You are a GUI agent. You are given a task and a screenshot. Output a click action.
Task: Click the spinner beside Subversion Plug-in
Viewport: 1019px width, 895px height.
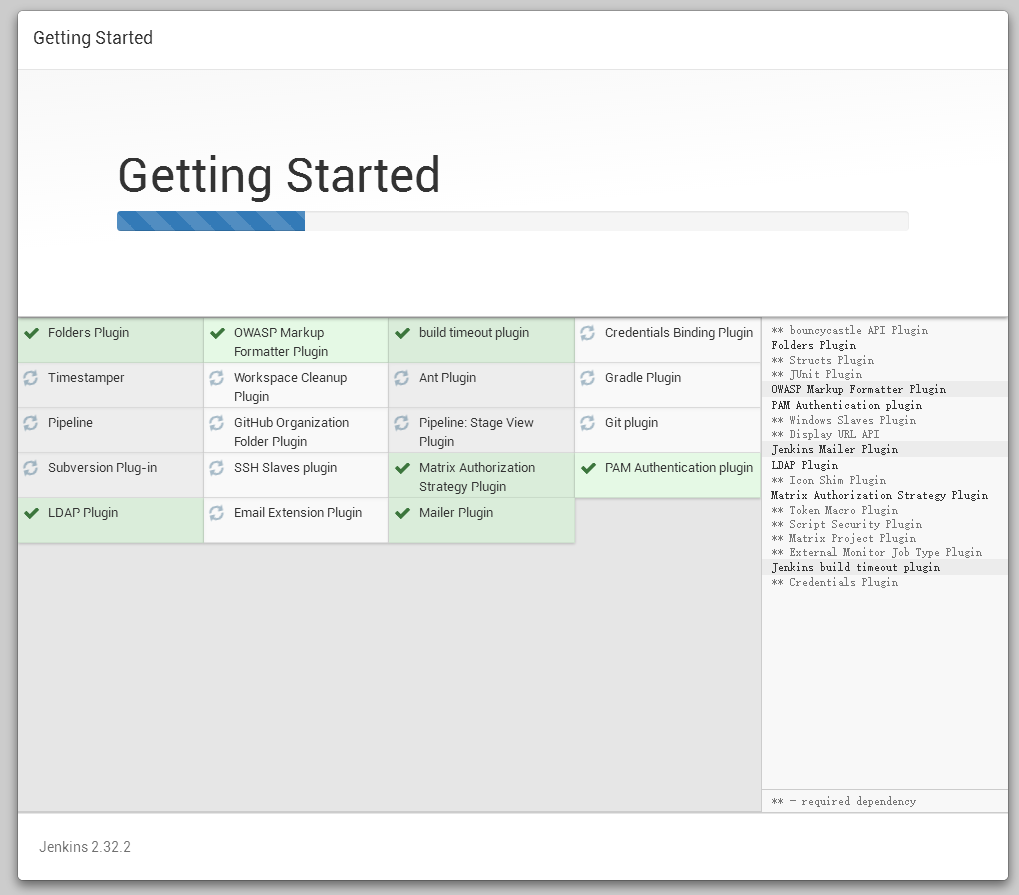pyautogui.click(x=31, y=468)
